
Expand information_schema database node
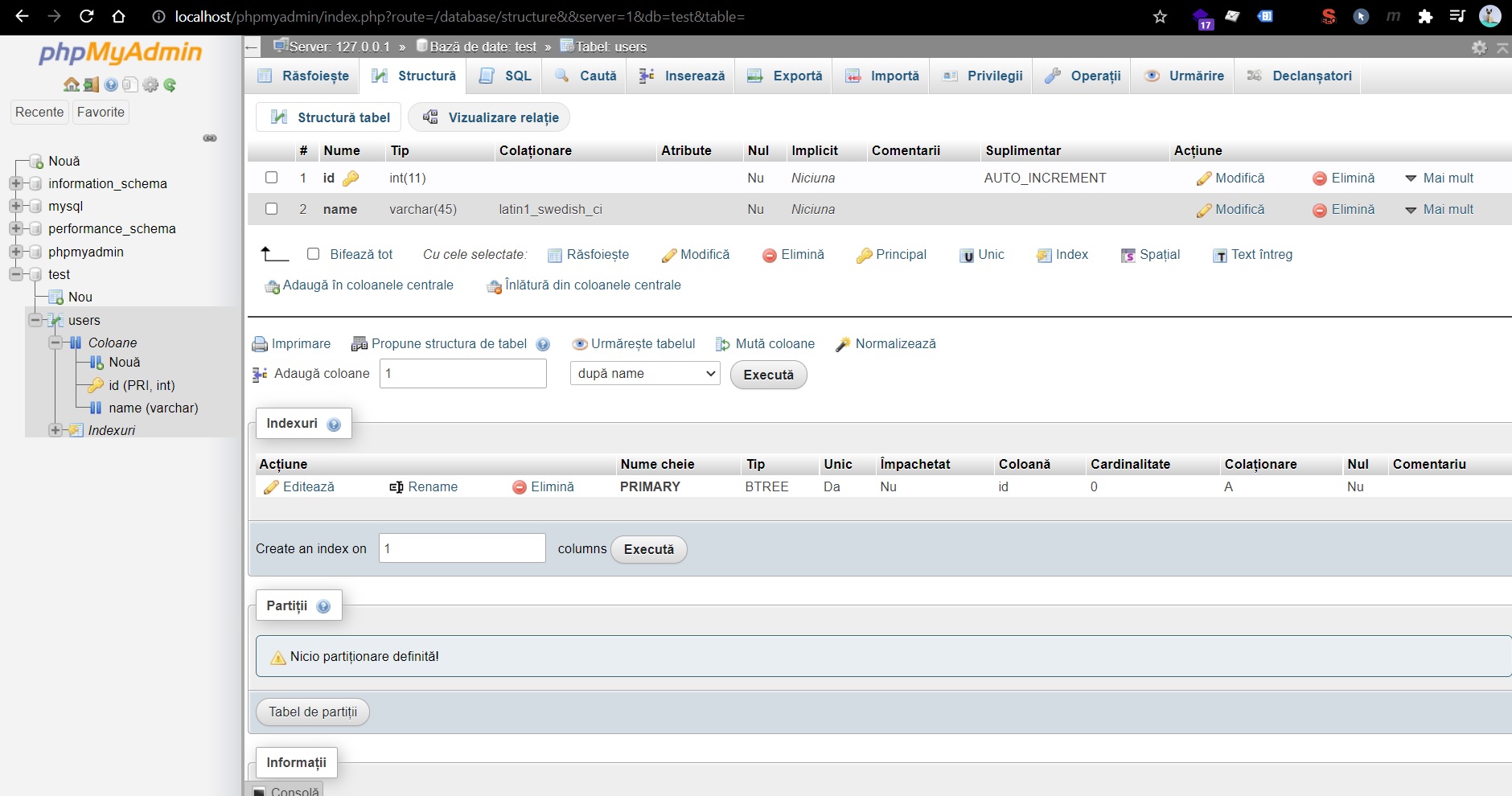point(15,183)
